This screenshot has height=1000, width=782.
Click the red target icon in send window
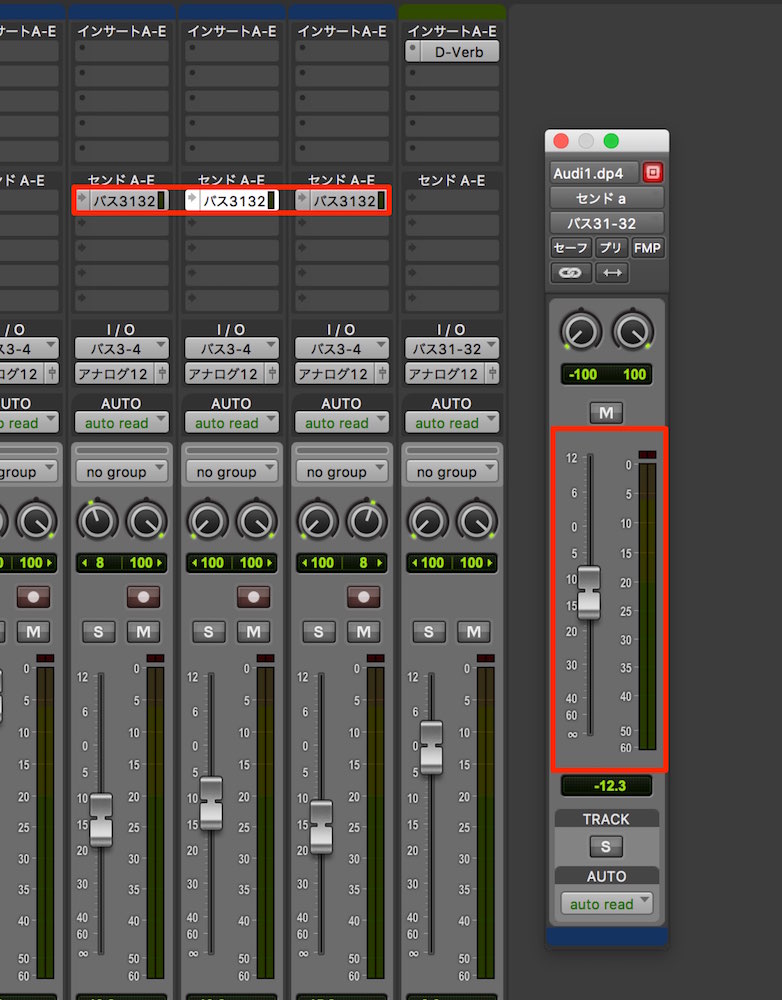click(653, 172)
